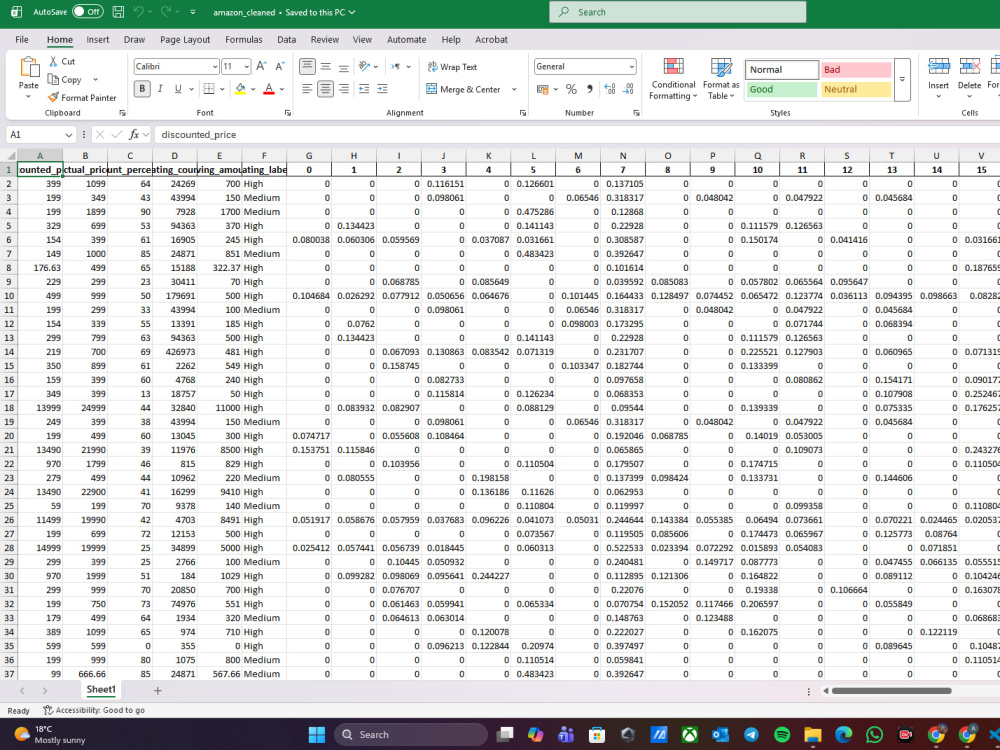Expand the Name Box dropdown
The width and height of the screenshot is (1000, 750).
[69, 135]
